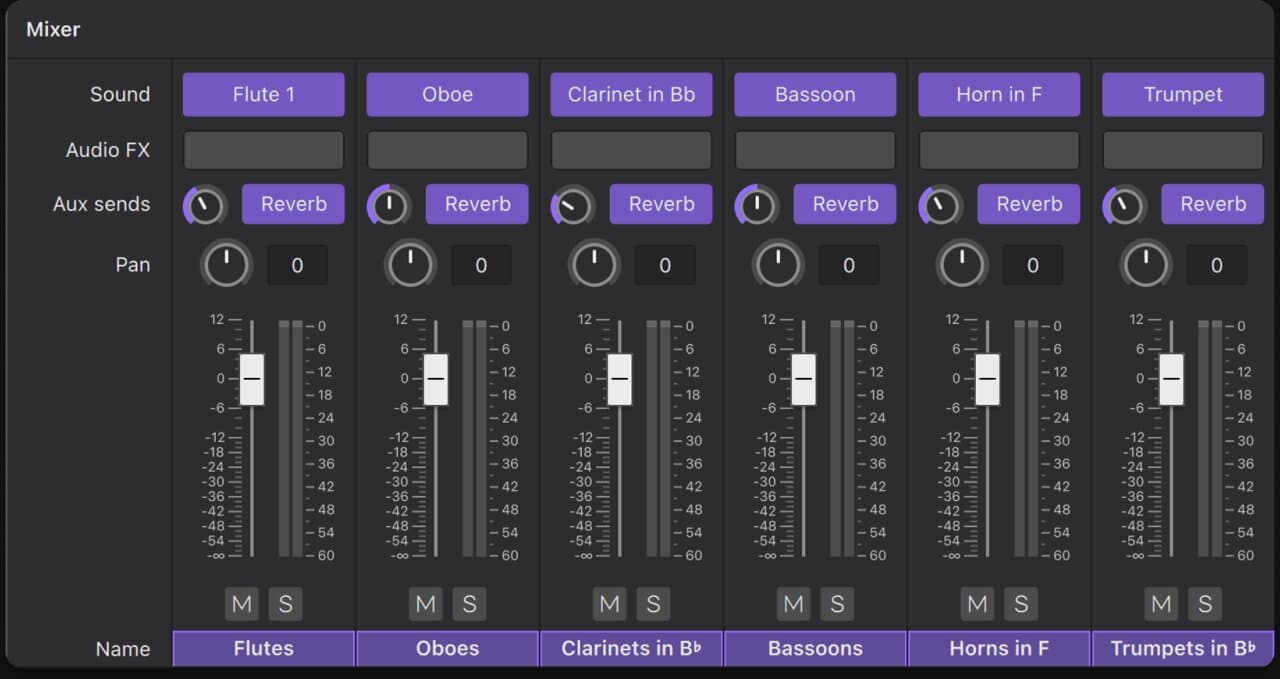Viewport: 1280px width, 679px height.
Task: Open the Oboe sound selector
Action: pos(448,95)
